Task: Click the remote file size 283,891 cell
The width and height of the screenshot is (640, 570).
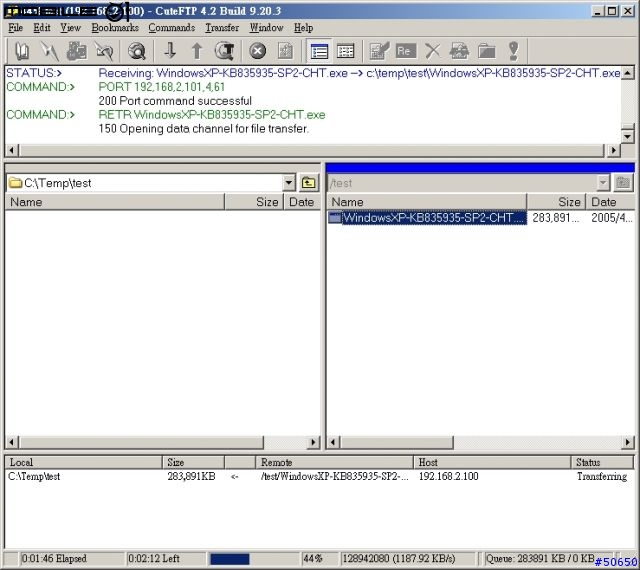Action: click(x=556, y=218)
